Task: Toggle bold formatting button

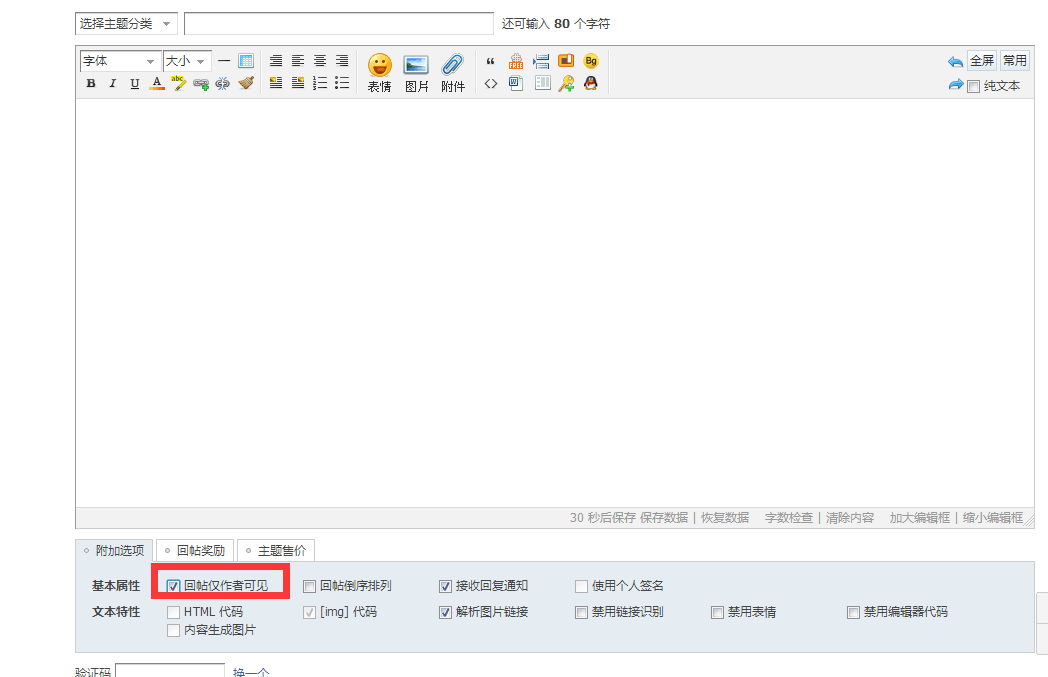Action: [x=91, y=84]
